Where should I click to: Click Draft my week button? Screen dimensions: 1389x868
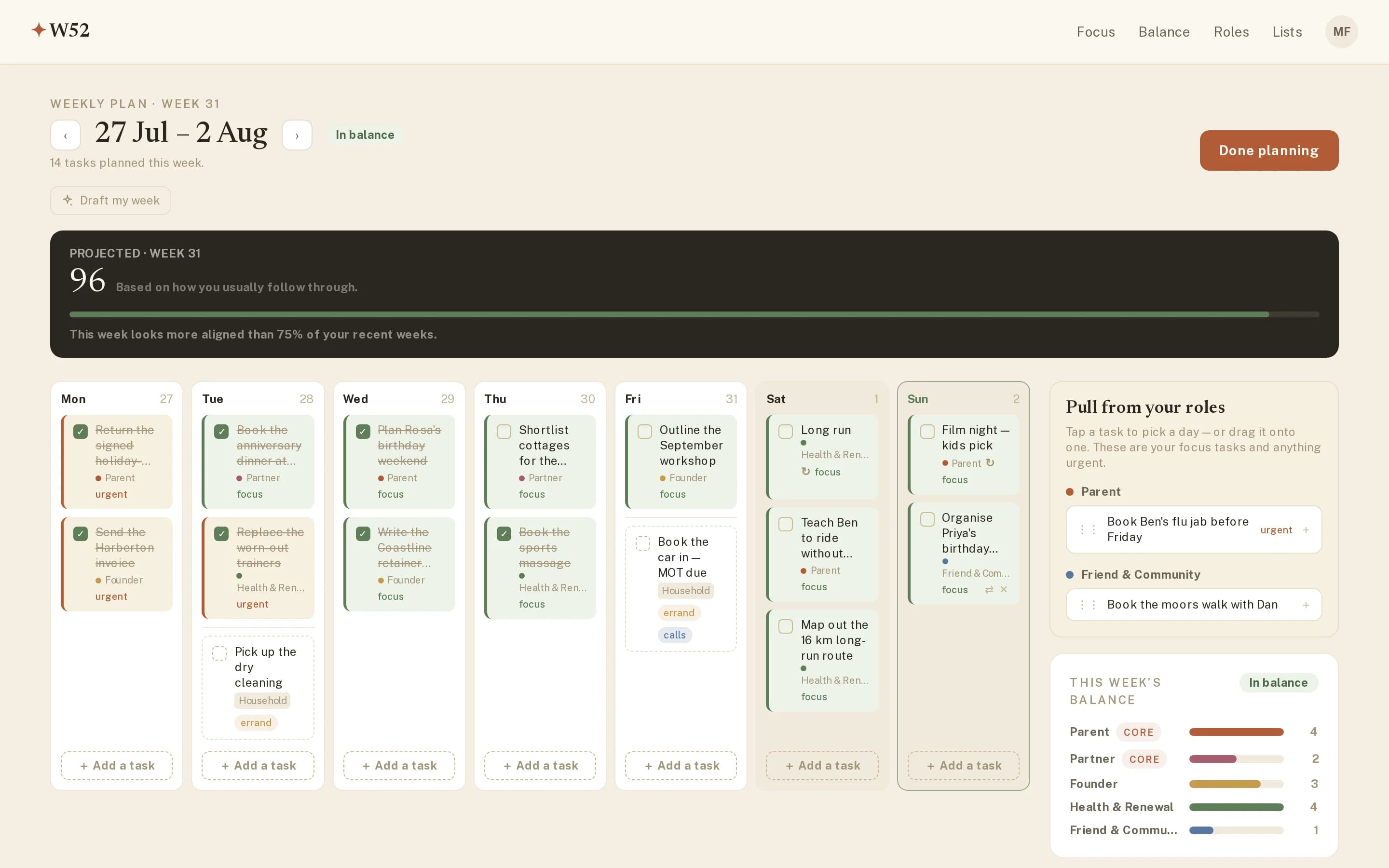pyautogui.click(x=110, y=200)
